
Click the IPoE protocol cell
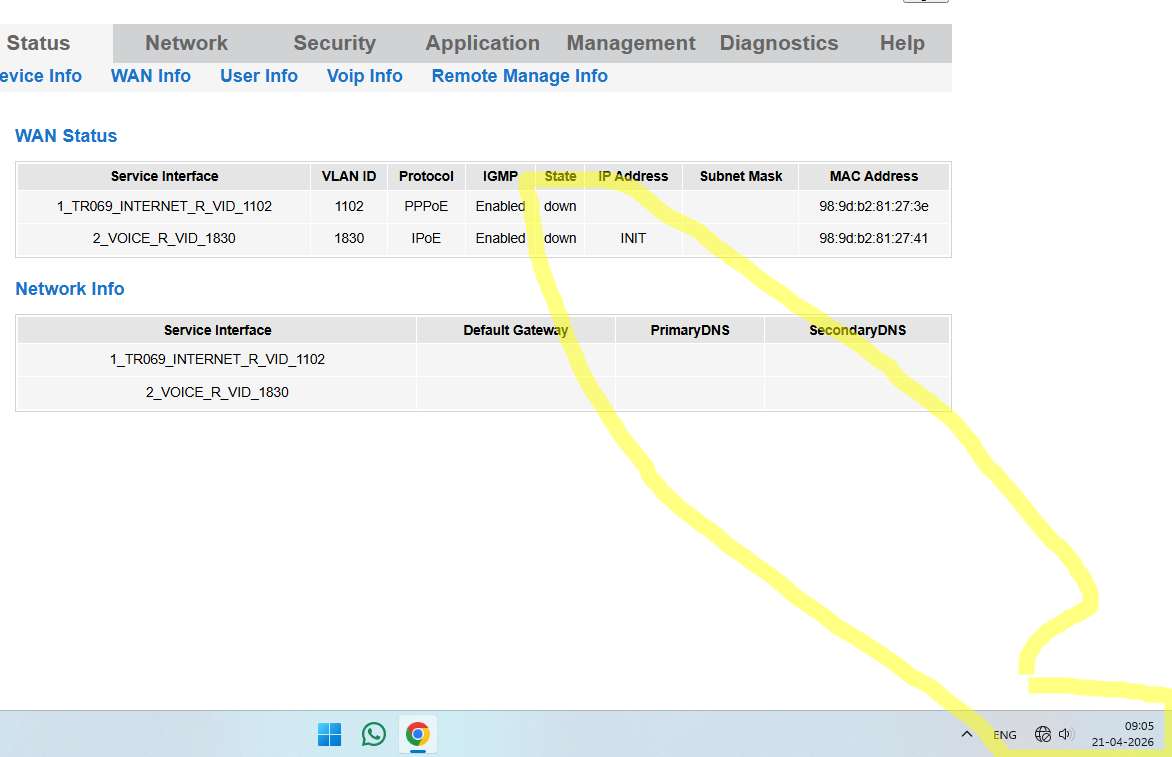426,238
